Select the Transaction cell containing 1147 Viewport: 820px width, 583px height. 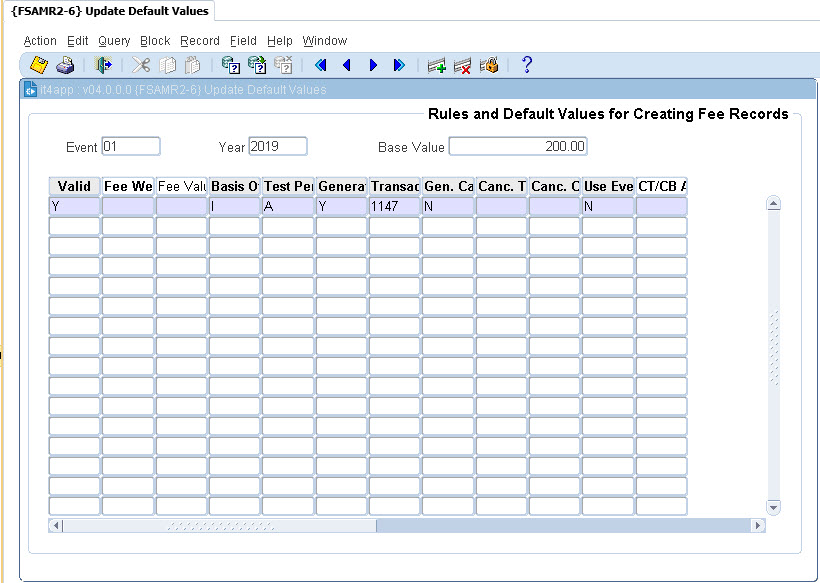[x=394, y=206]
